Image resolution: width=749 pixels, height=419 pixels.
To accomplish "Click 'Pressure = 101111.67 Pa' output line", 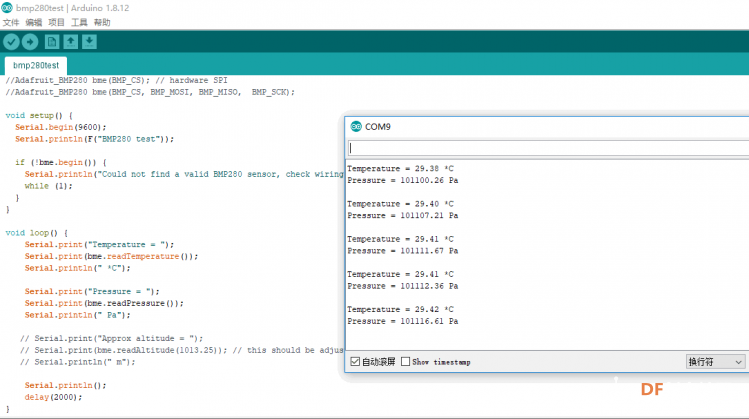I will coord(403,251).
